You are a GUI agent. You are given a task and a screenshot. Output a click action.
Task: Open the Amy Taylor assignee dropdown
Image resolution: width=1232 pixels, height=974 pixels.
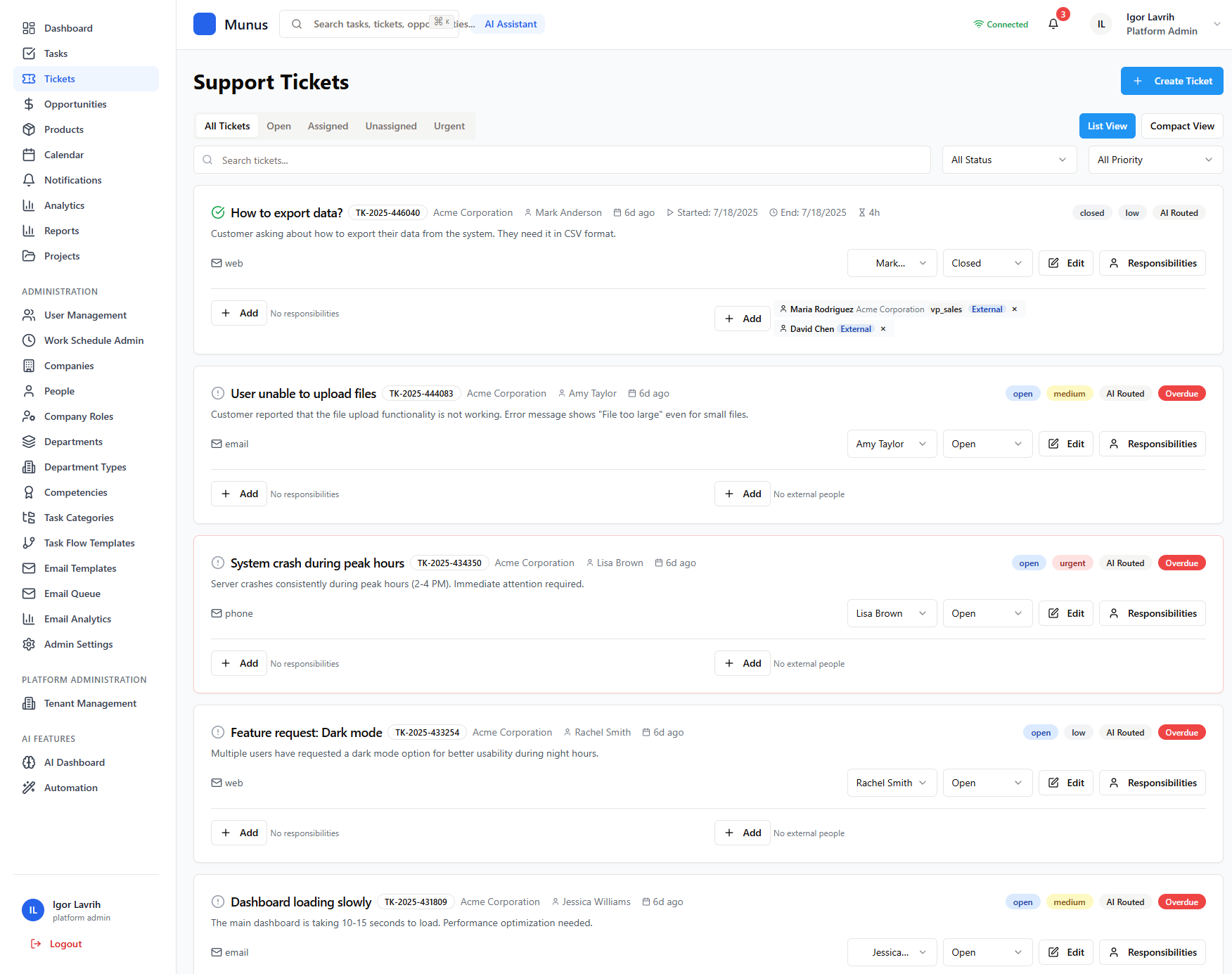pos(891,443)
